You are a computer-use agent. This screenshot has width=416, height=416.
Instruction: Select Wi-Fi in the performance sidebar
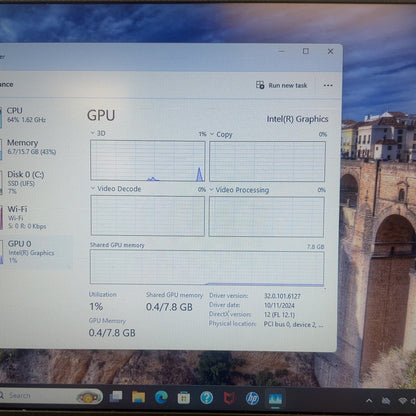[x=35, y=217]
